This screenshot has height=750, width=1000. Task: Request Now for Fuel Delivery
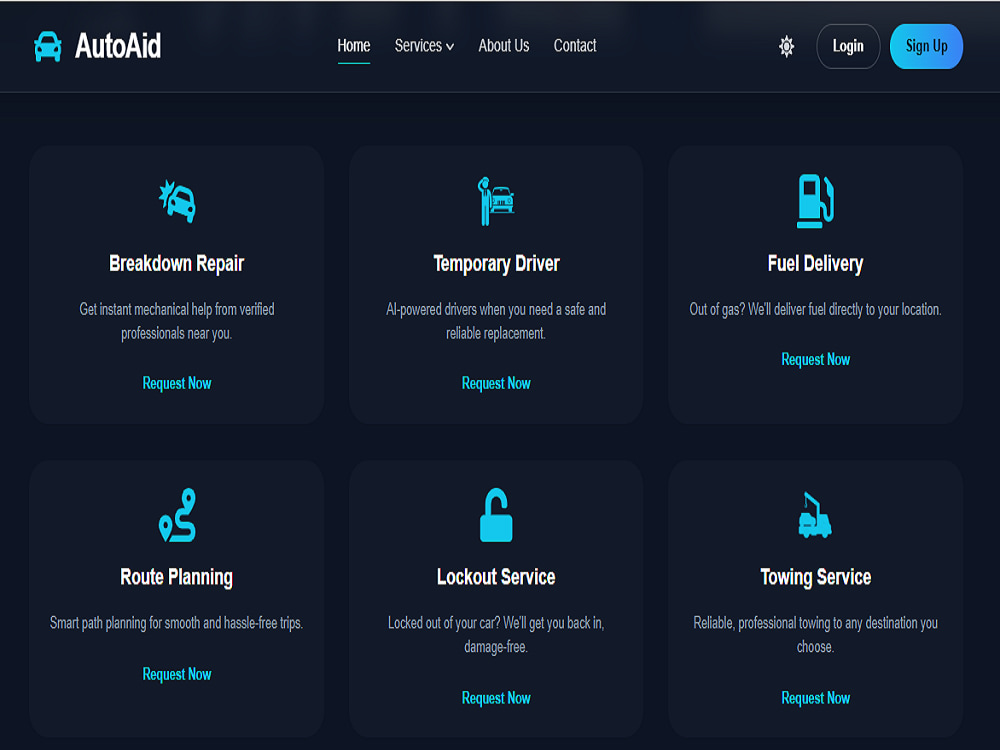[x=816, y=360]
